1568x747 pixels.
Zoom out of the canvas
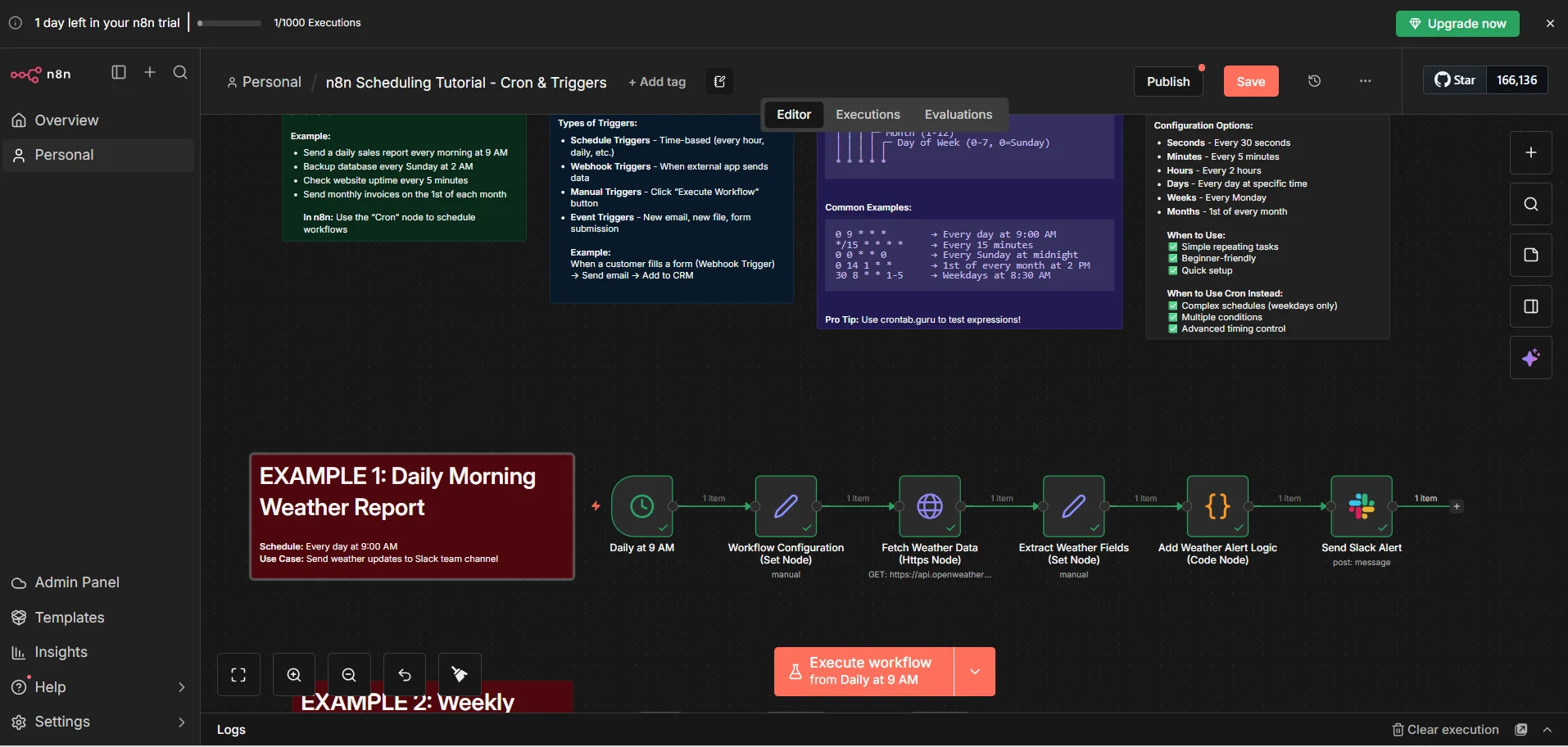348,674
